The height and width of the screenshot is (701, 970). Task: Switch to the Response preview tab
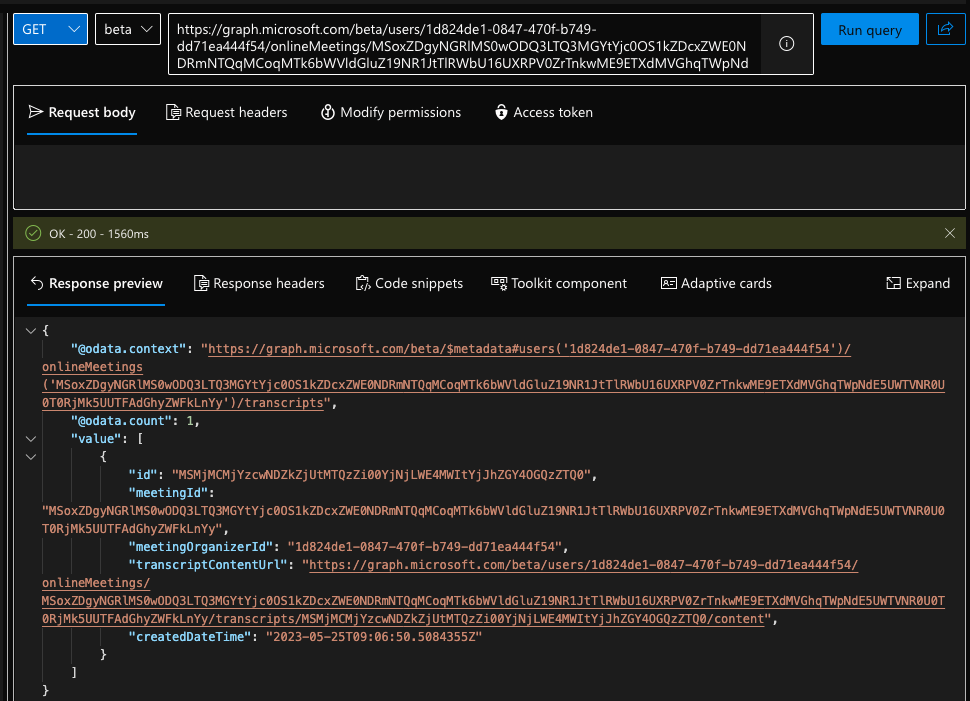point(96,283)
